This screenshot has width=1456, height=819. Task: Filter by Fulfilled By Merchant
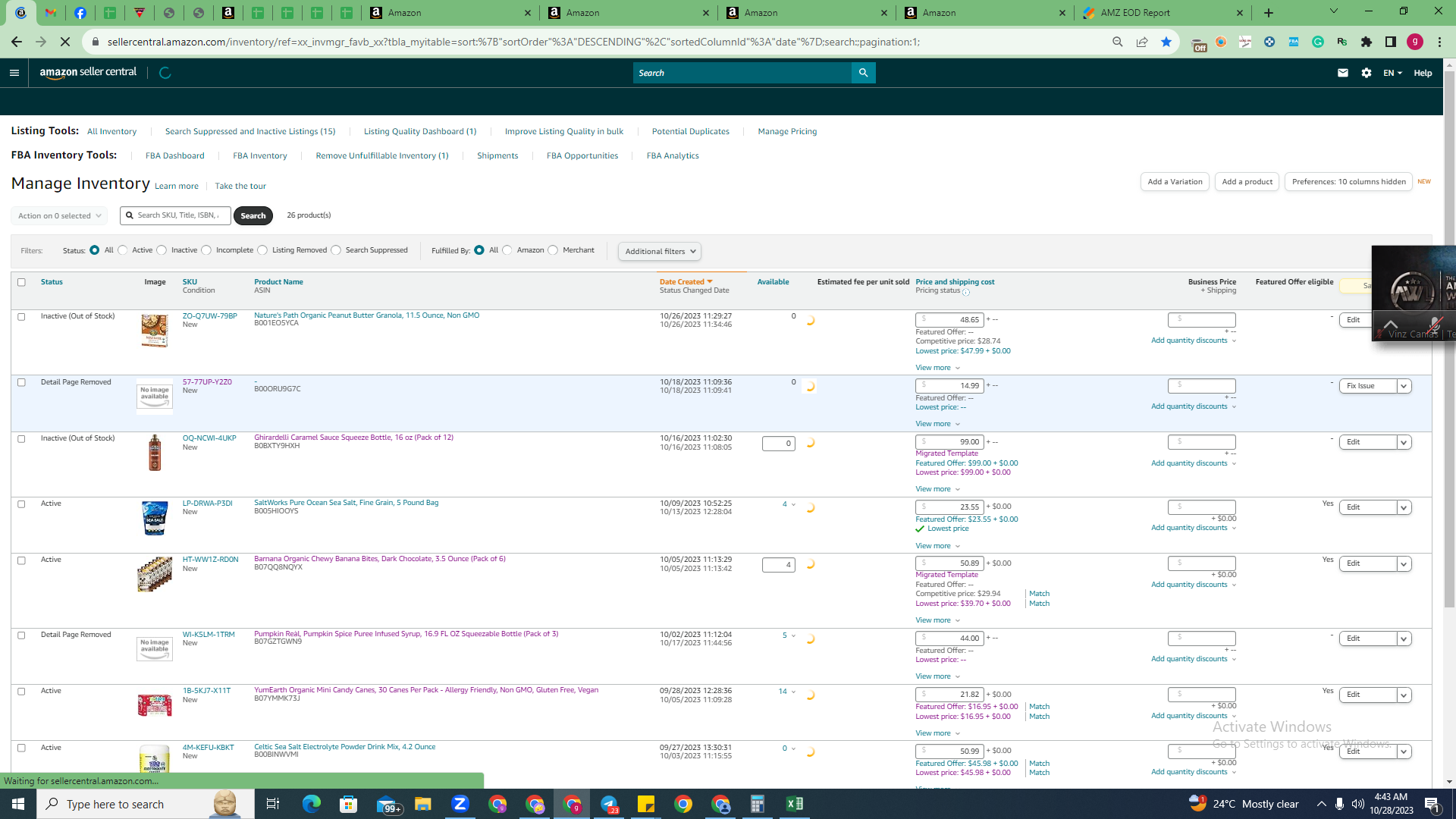click(553, 250)
